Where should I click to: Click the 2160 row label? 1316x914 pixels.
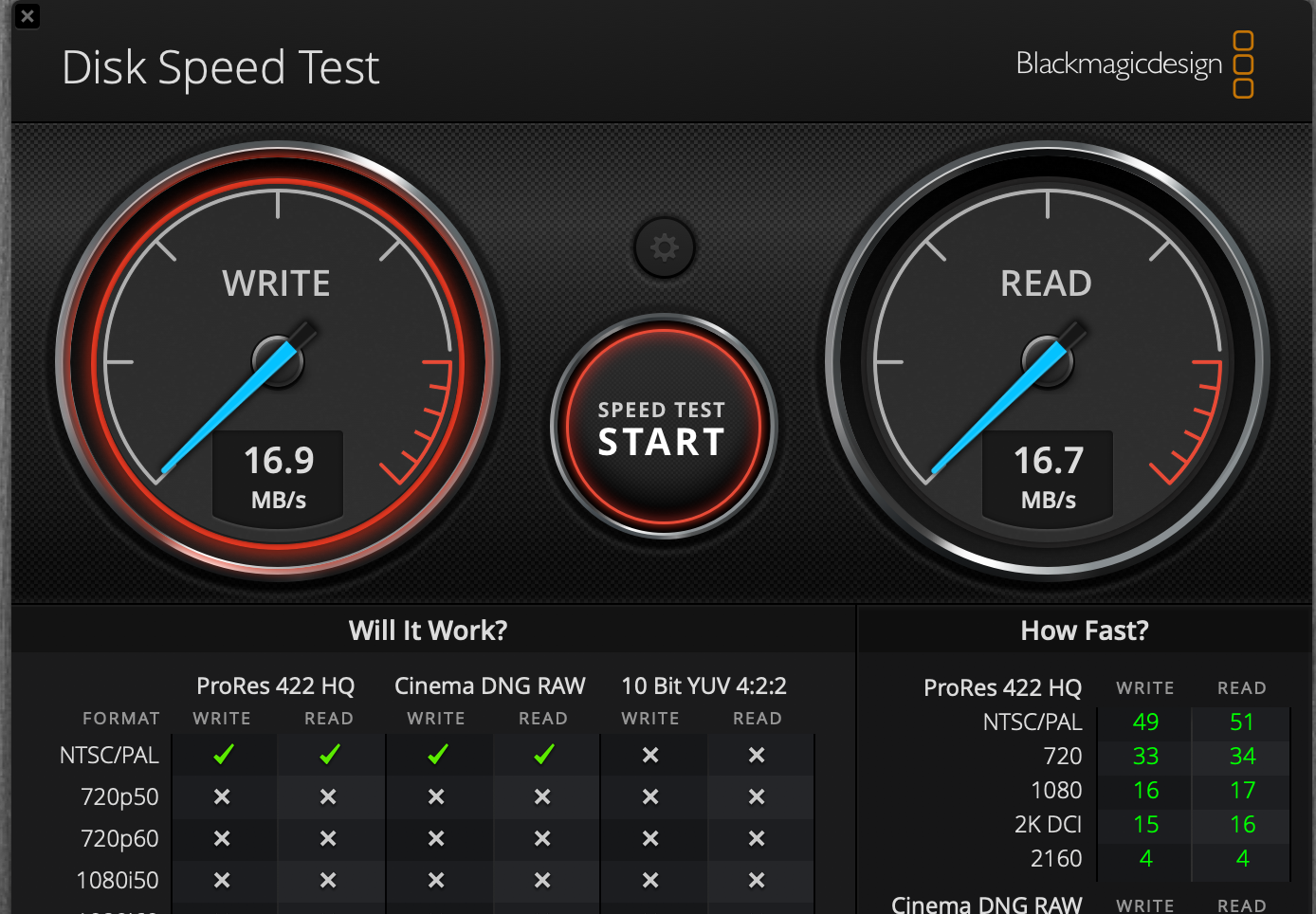(x=1056, y=859)
